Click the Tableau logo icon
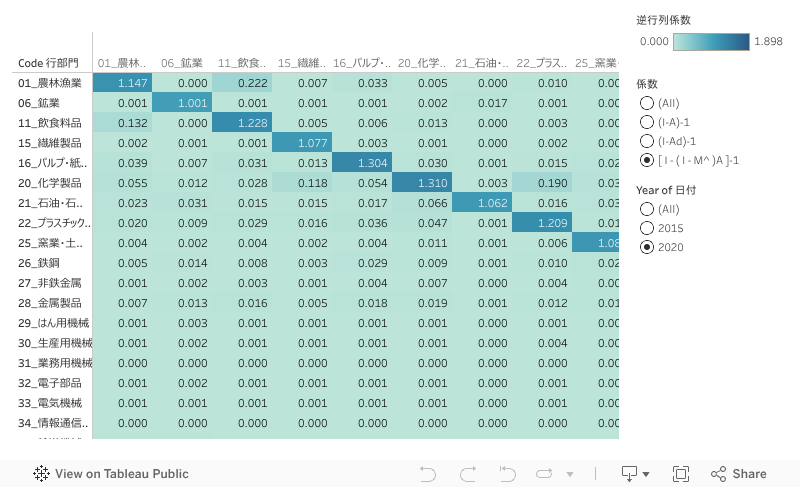The height and width of the screenshot is (487, 800). coord(42,474)
